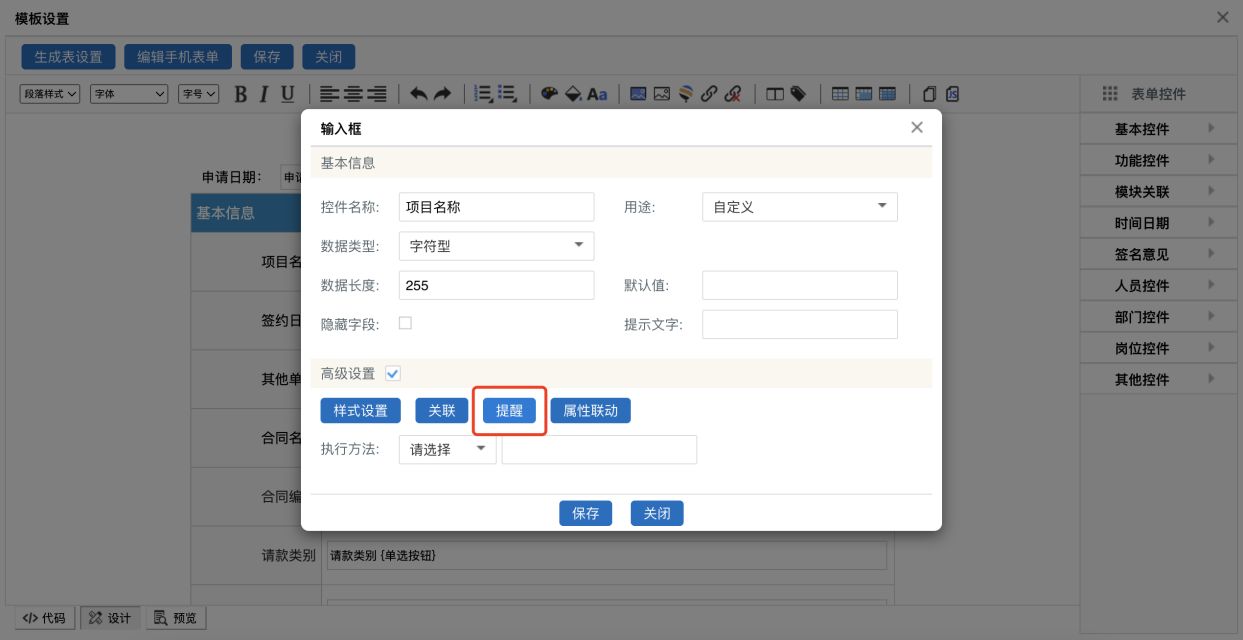This screenshot has width=1243, height=640.
Task: Expand 基本控件 in the 表单控件 panel
Action: tap(1160, 129)
